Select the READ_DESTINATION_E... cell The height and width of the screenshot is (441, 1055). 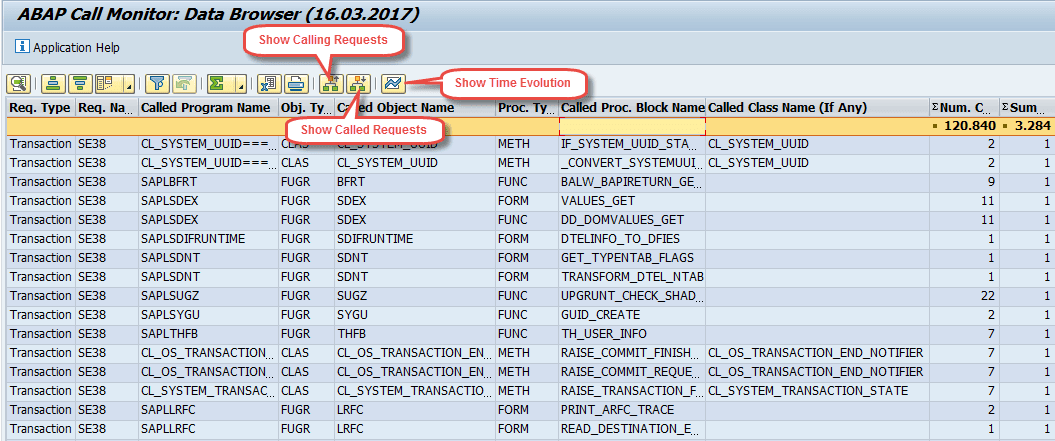click(632, 428)
